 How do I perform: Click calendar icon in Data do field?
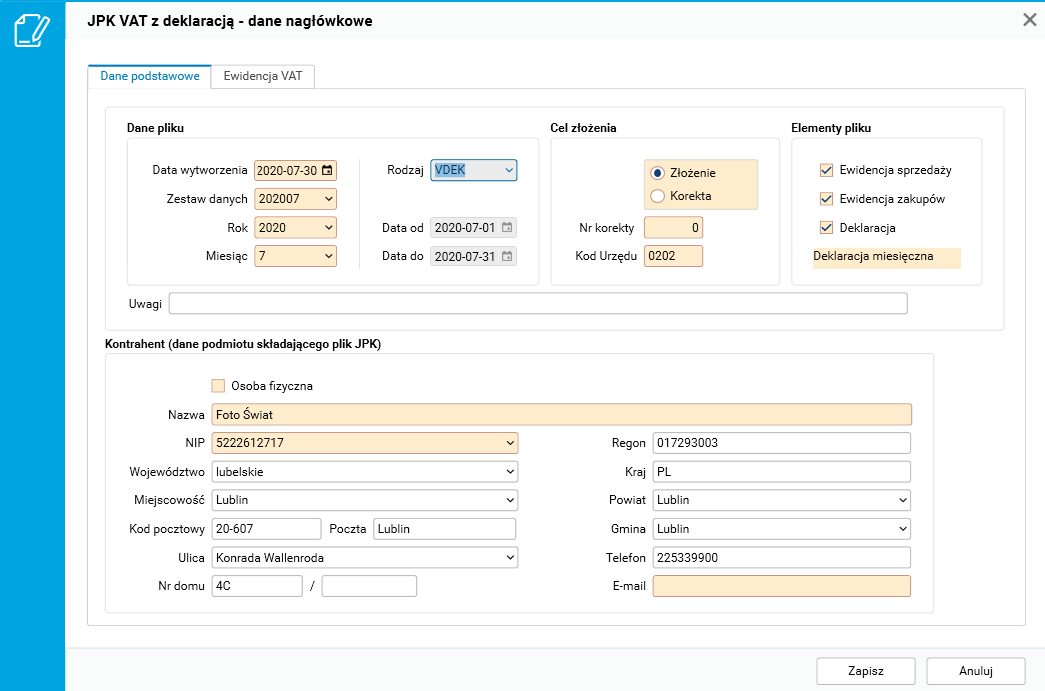(x=507, y=257)
